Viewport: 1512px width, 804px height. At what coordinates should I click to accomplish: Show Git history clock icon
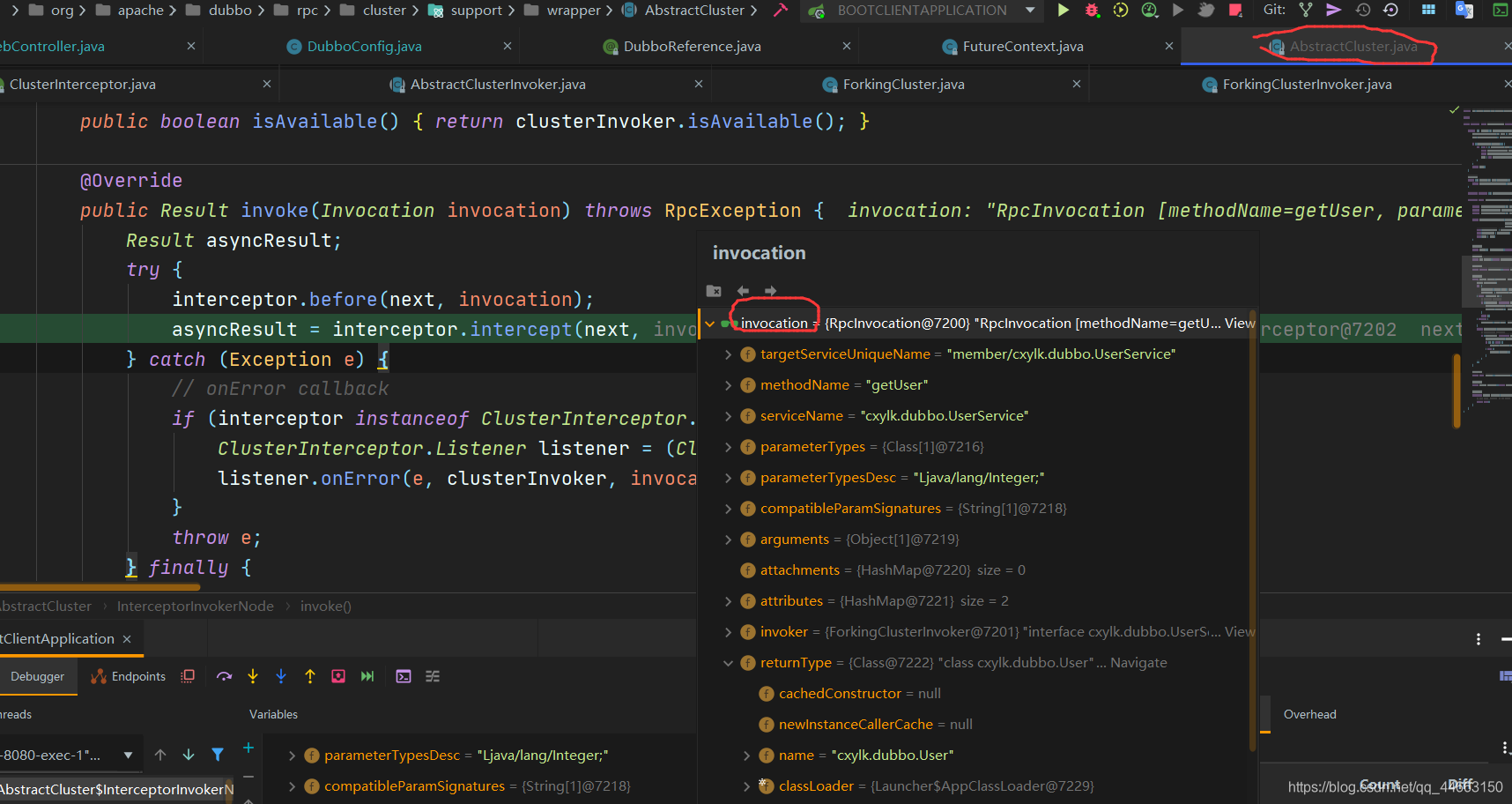1362,11
